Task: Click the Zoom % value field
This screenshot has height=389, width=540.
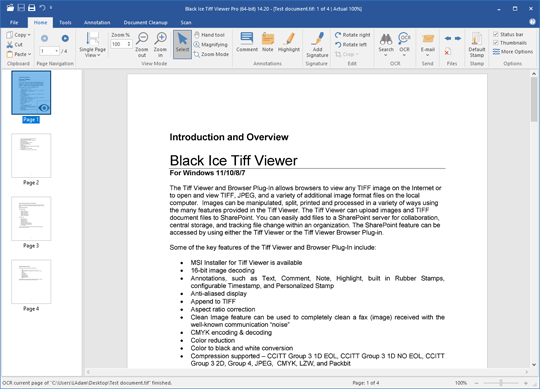Action: [118, 44]
